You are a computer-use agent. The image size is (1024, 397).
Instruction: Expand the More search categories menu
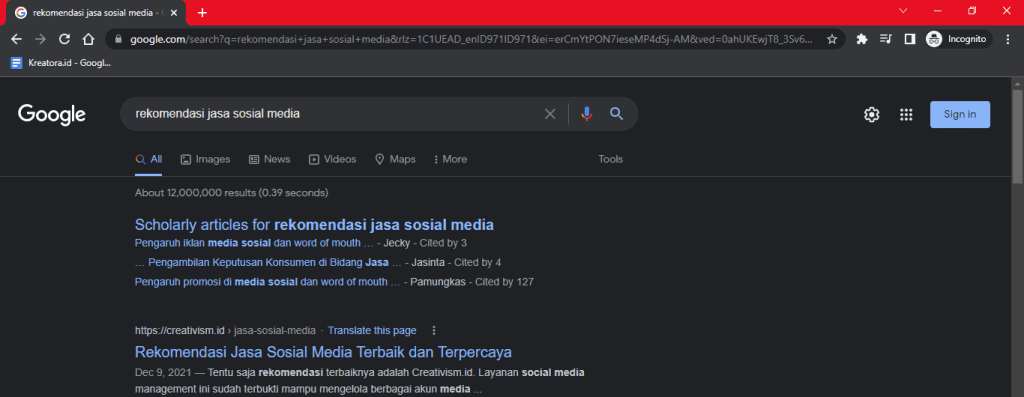(451, 159)
